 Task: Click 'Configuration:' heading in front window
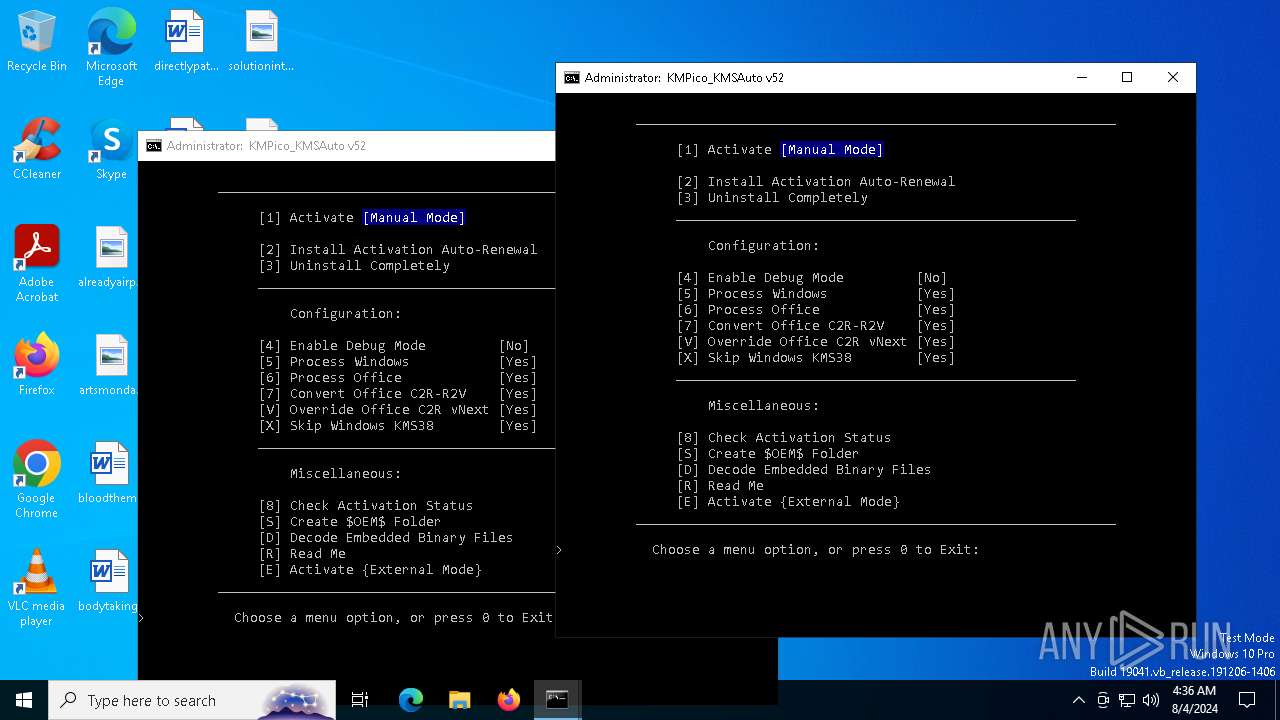coord(764,246)
